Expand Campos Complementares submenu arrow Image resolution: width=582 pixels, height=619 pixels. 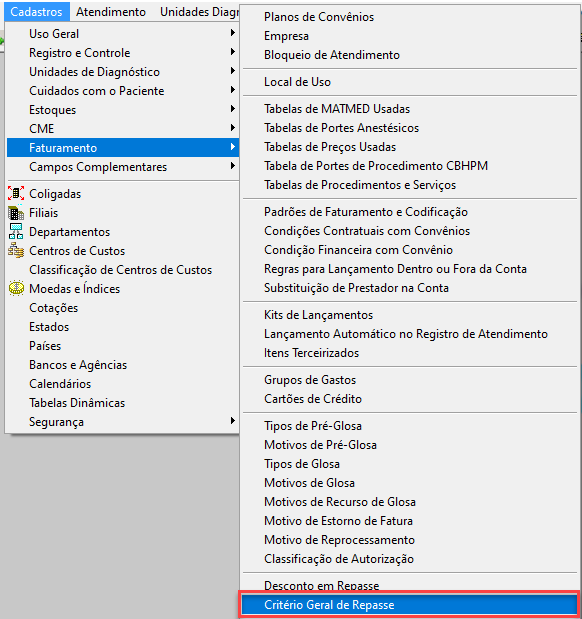point(233,166)
